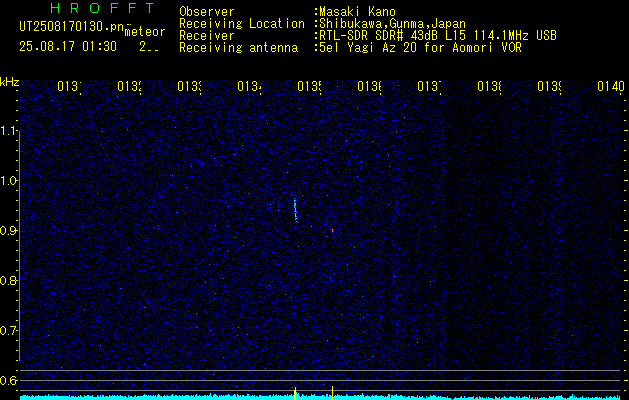This screenshot has height=400, width=629.
Task: Click the small echo dot at 0.9 kHz
Action: [x=333, y=231]
